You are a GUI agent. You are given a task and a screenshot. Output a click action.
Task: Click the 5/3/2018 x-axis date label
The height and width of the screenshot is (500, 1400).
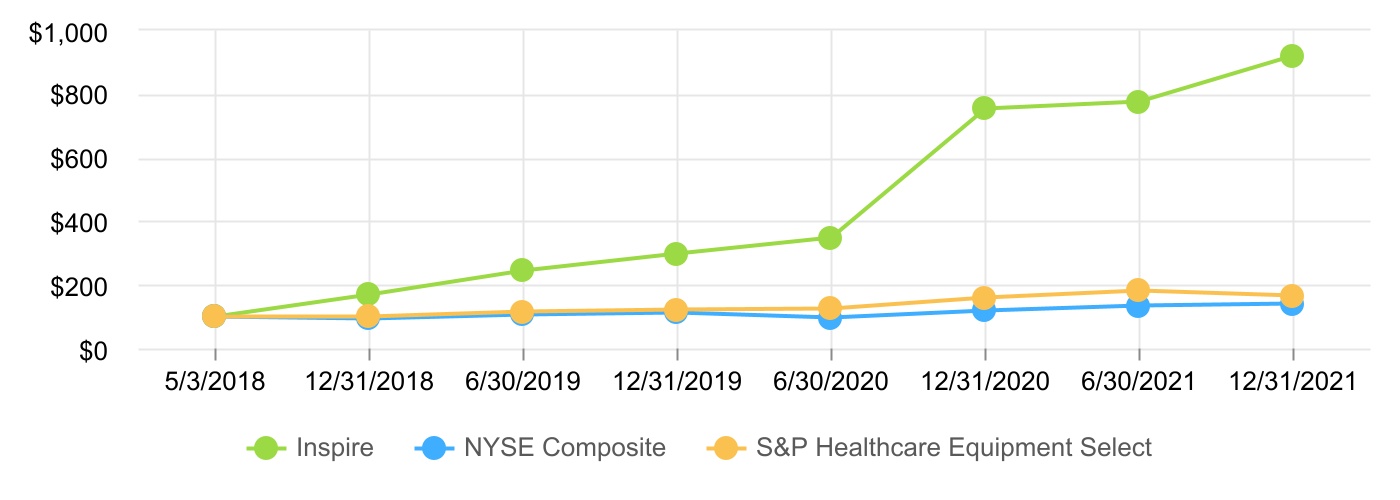[x=214, y=382]
